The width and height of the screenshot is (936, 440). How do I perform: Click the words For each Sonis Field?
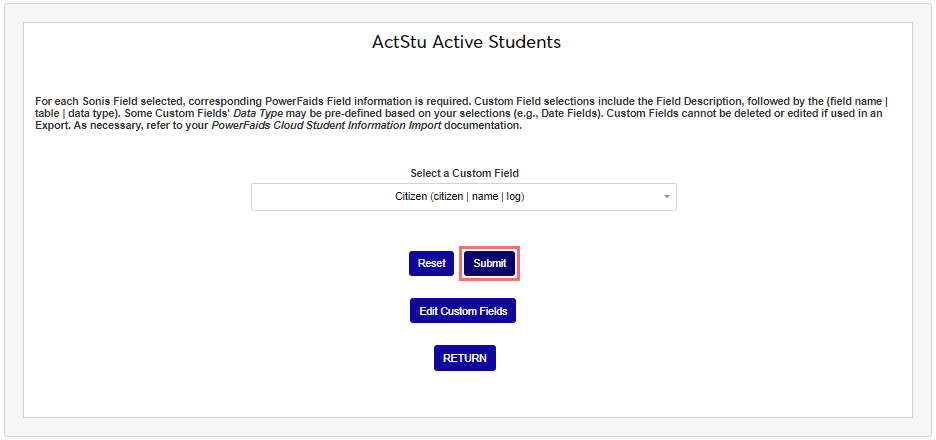coord(82,101)
